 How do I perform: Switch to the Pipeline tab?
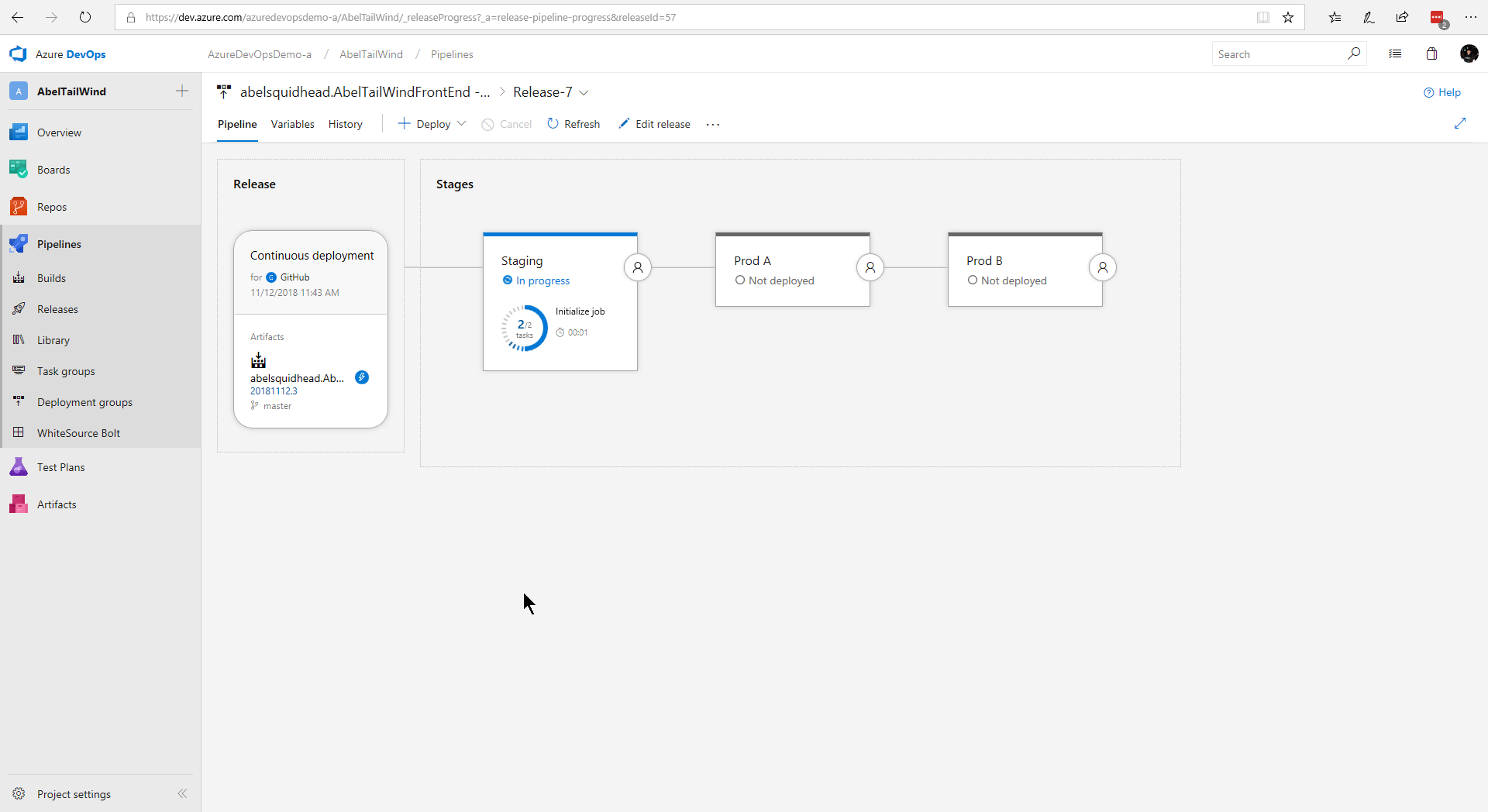point(237,124)
